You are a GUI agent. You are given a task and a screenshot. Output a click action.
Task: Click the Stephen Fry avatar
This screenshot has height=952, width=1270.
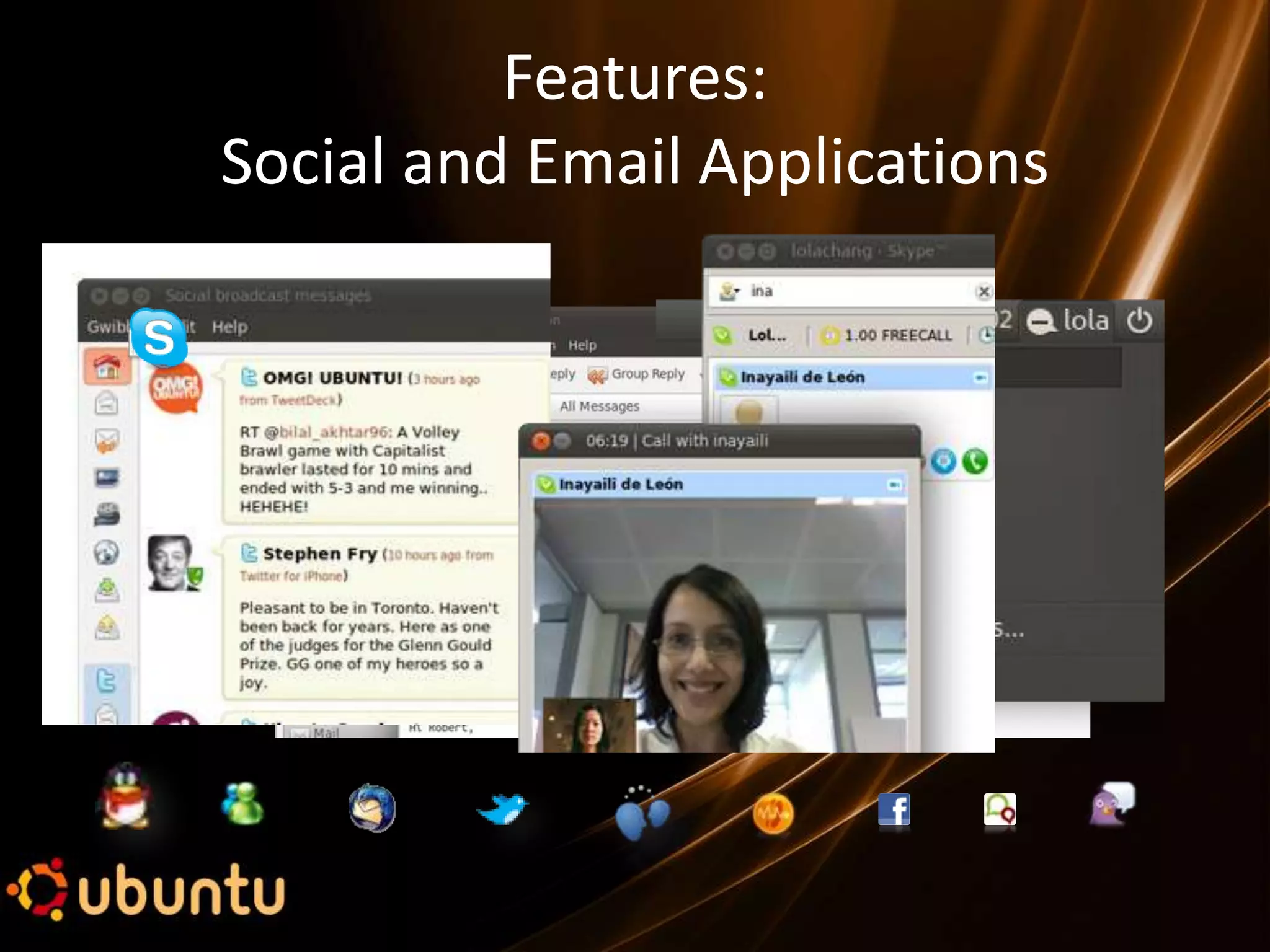tap(175, 563)
